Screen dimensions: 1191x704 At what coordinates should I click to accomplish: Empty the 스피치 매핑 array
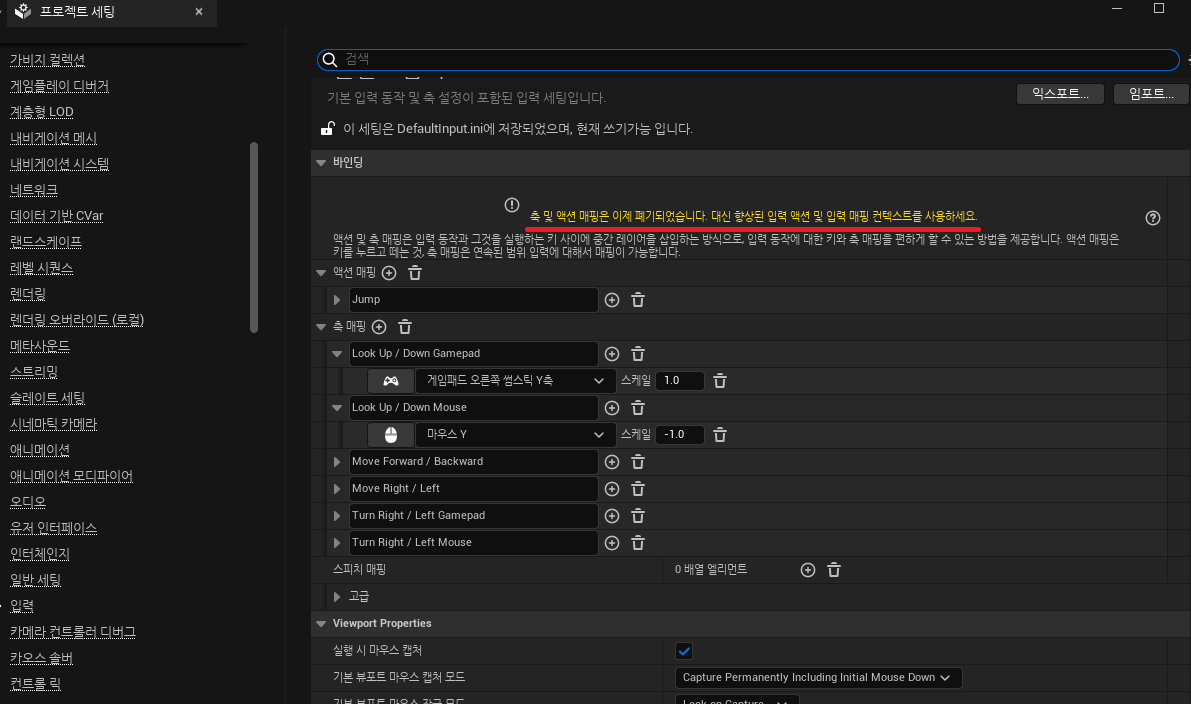(x=834, y=570)
